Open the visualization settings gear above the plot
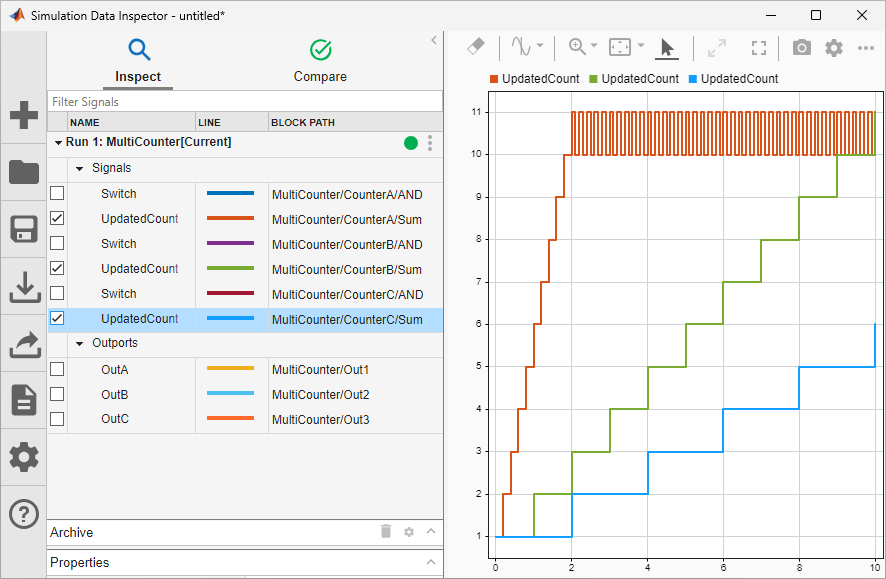The image size is (886, 579). click(833, 47)
